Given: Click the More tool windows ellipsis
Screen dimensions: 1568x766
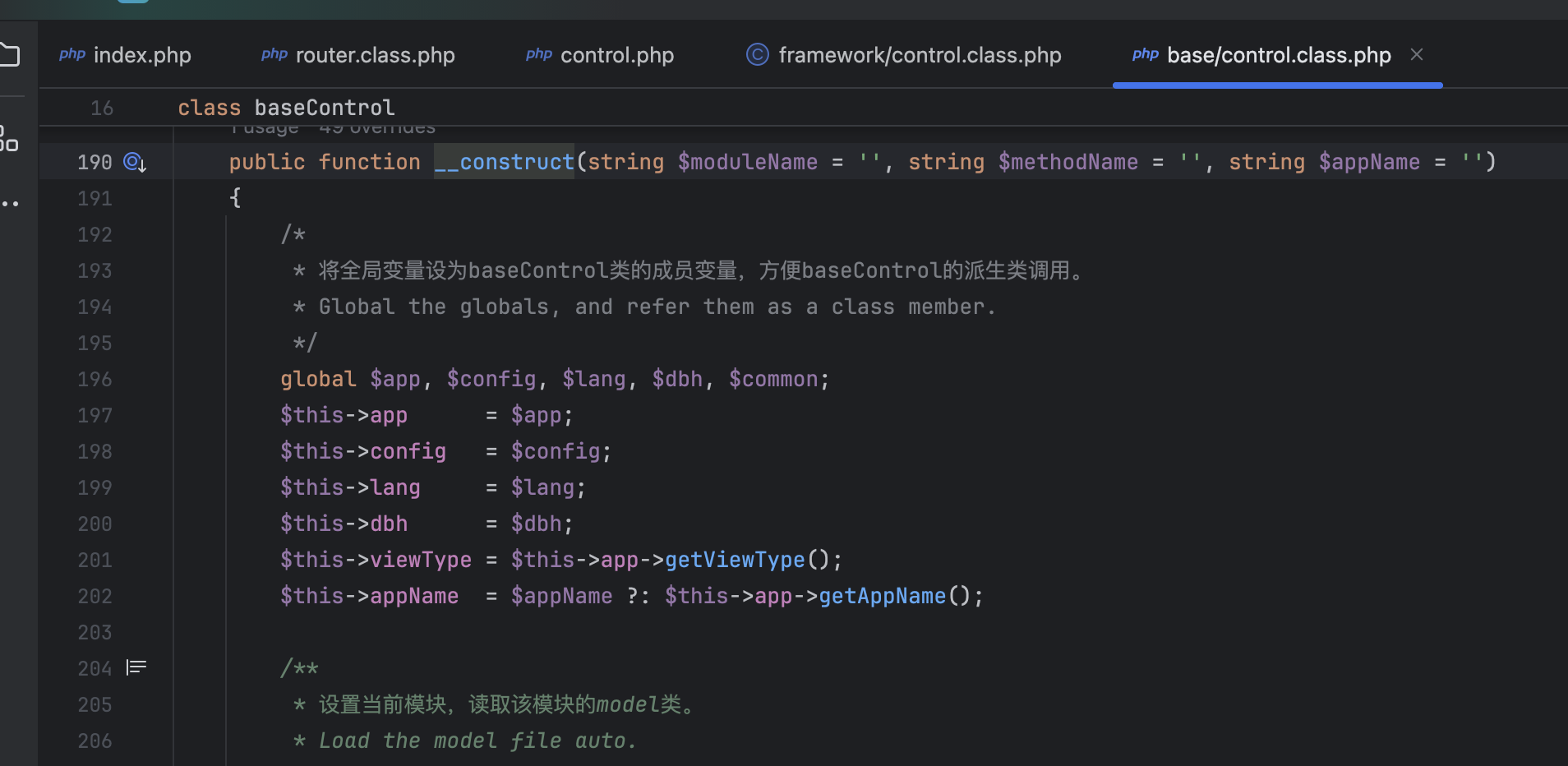Looking at the screenshot, I should (10, 203).
